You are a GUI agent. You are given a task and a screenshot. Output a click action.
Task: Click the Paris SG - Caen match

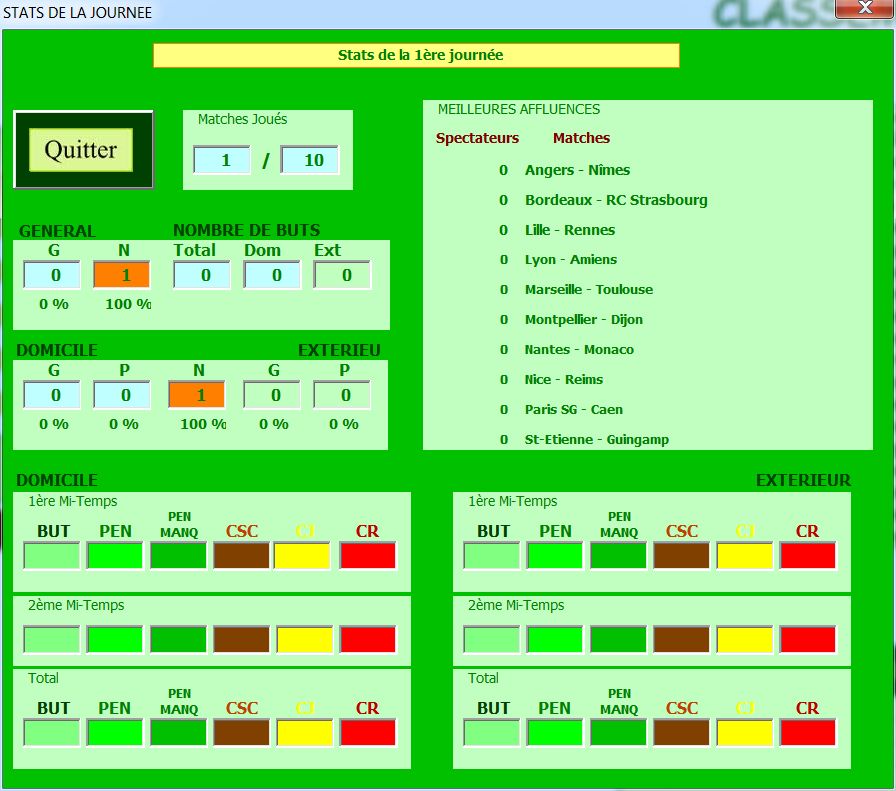tap(573, 409)
